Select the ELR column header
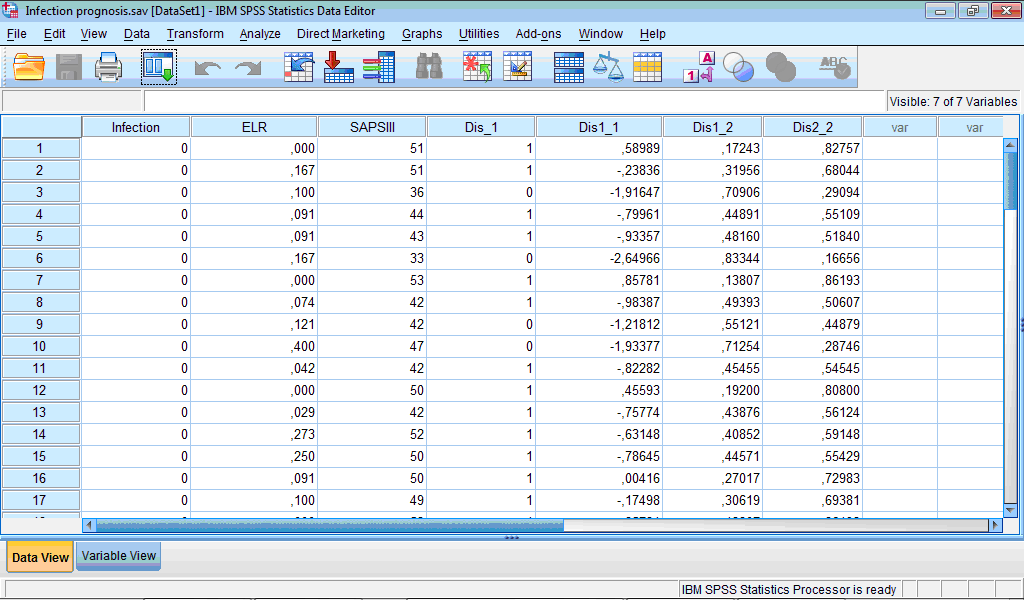The image size is (1024, 600). click(253, 126)
